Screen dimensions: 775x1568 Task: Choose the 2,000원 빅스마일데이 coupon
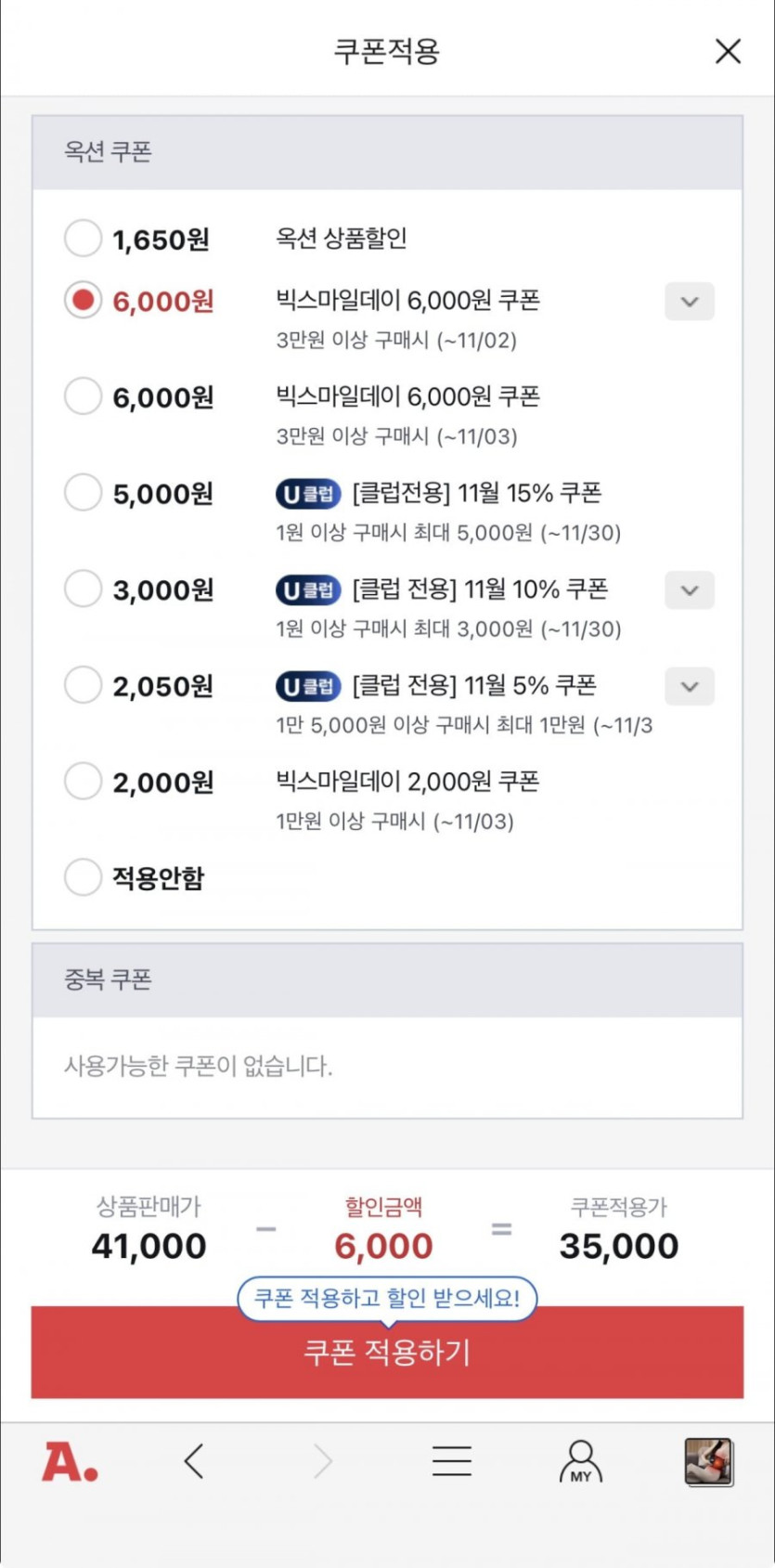point(83,781)
